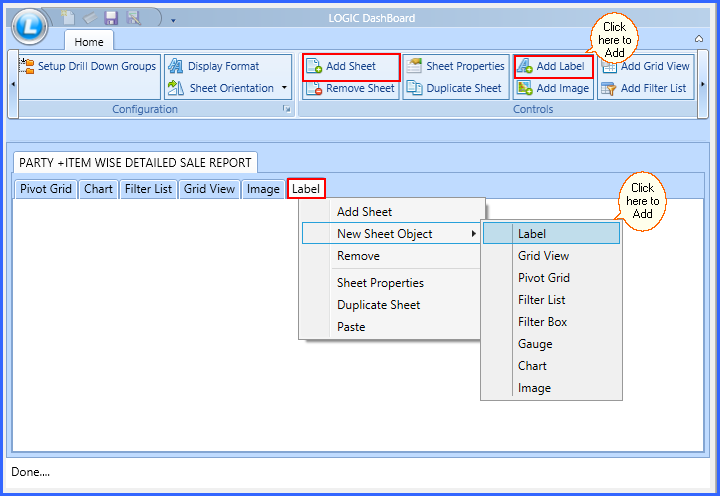
Task: Choose Add Sheet in context menu
Action: 392,212
